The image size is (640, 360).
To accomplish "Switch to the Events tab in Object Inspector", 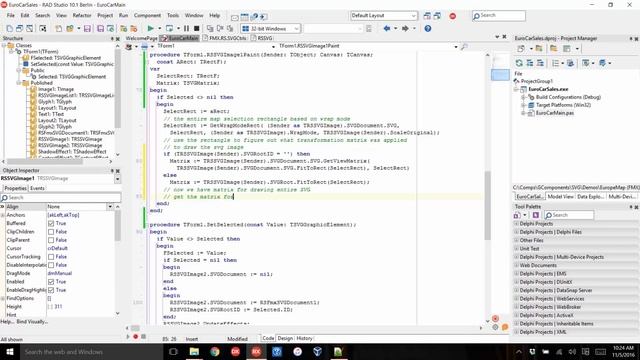I will point(37,188).
